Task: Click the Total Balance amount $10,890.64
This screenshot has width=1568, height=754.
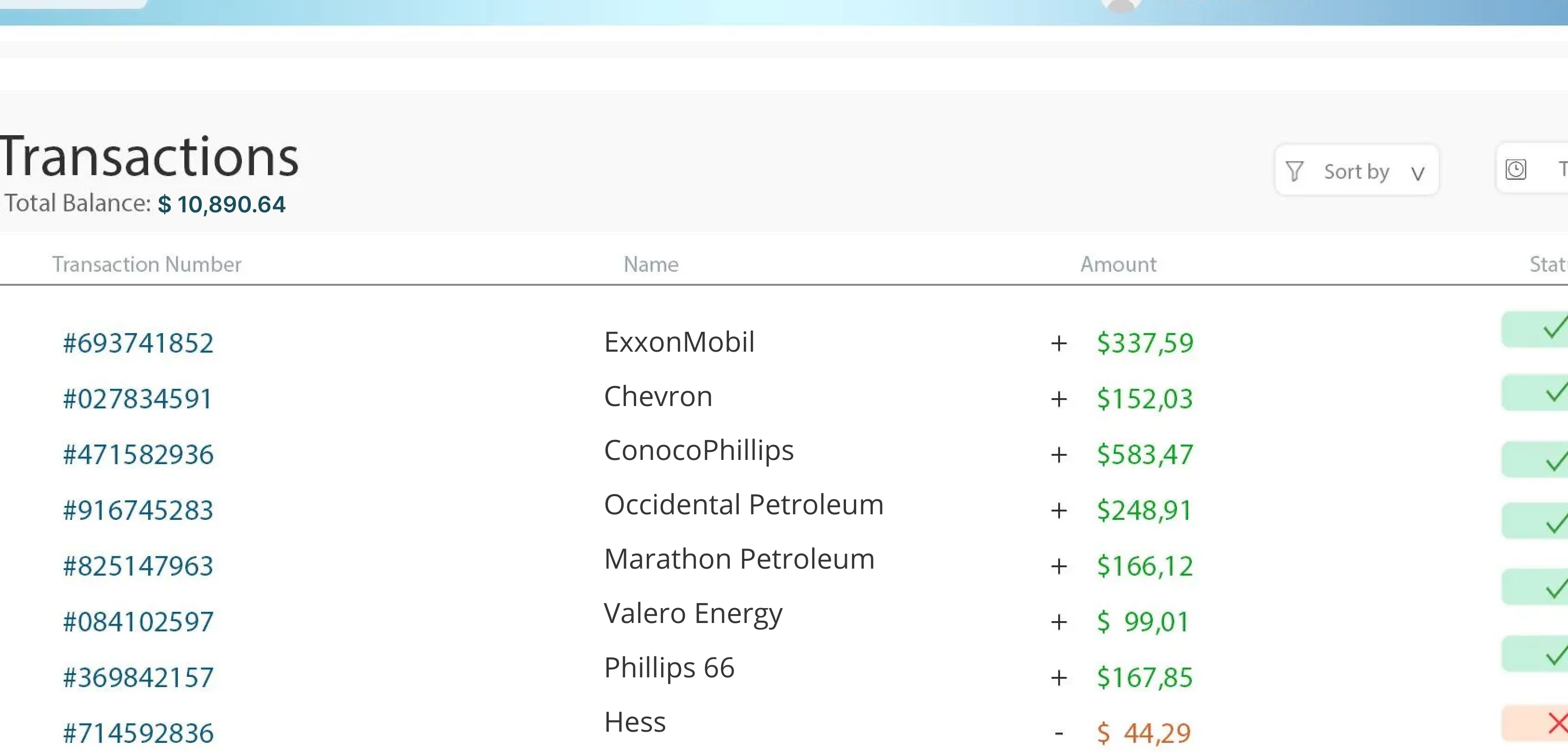Action: pyautogui.click(x=221, y=204)
